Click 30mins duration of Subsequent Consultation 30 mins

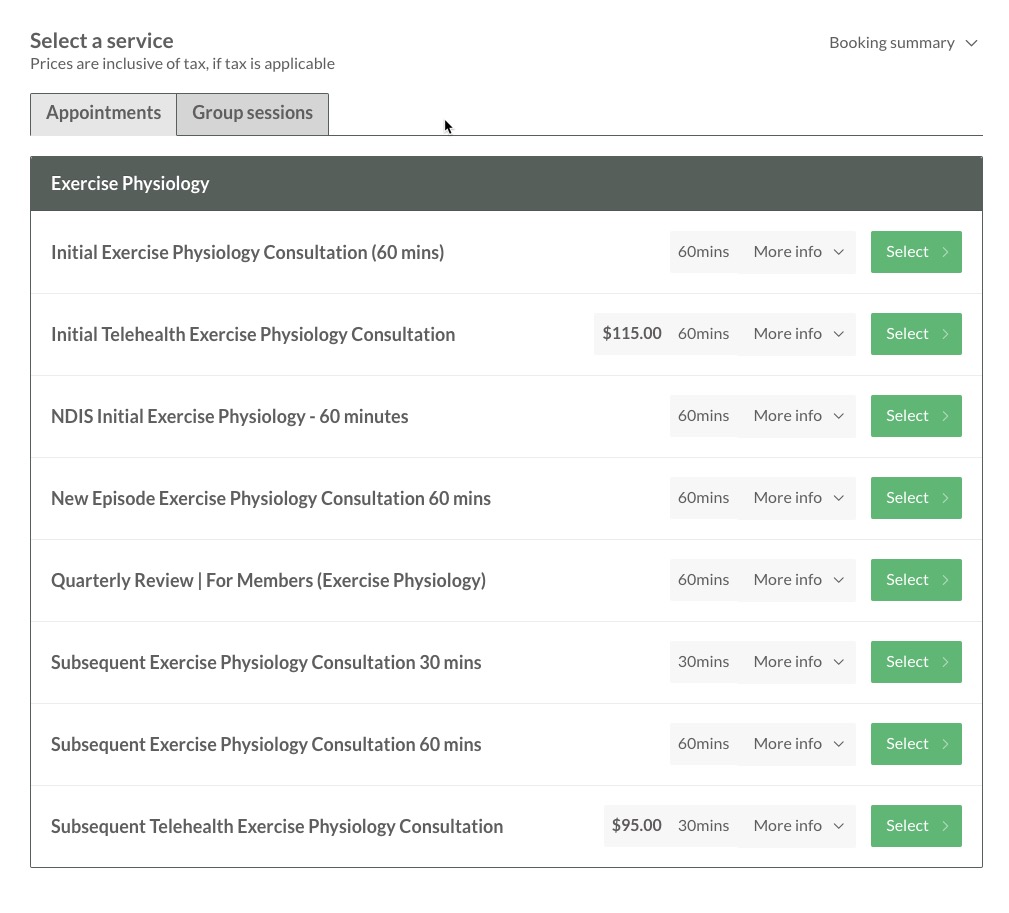[703, 661]
